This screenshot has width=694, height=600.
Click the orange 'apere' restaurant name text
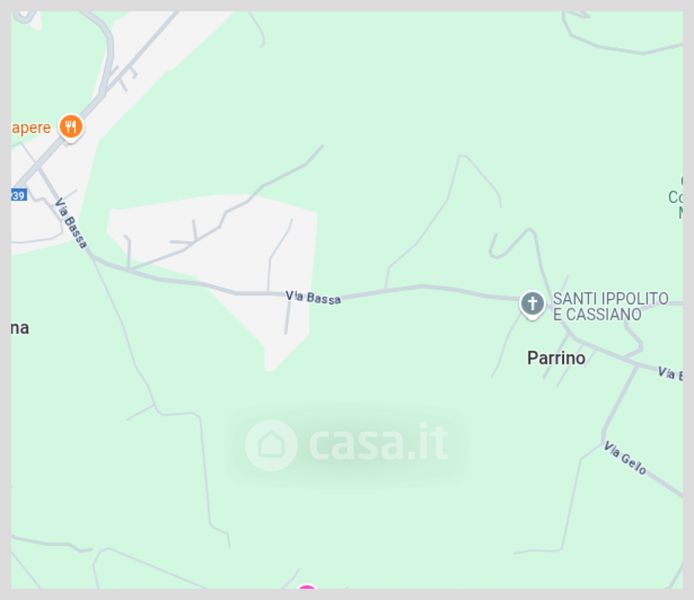31,128
